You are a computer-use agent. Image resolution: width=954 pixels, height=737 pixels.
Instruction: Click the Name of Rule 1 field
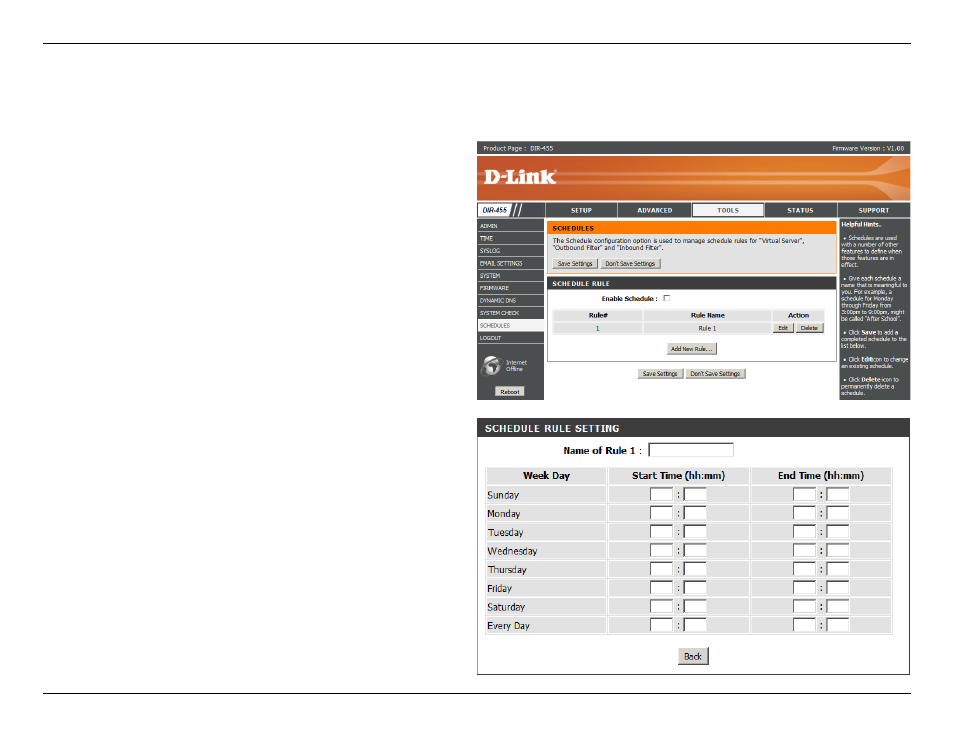(691, 450)
